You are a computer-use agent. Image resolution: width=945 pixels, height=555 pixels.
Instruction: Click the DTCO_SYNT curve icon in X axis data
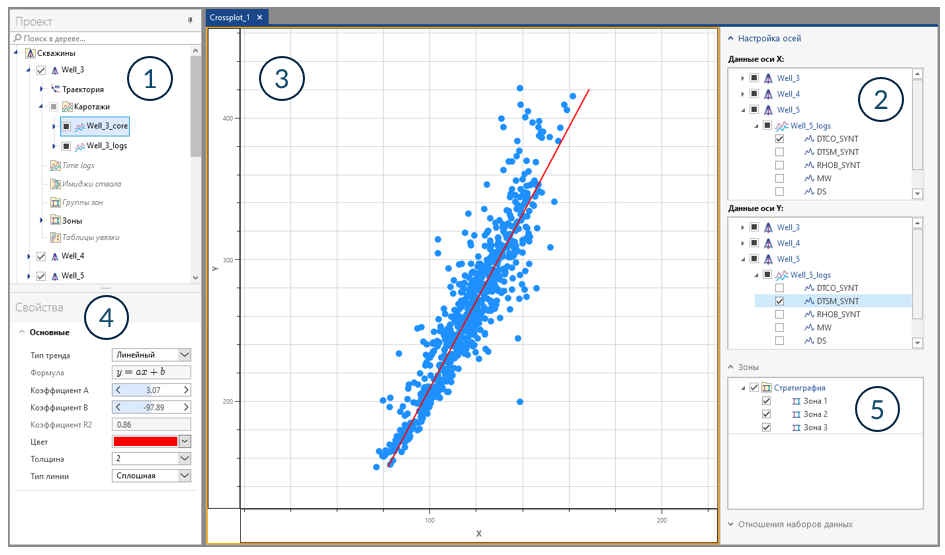[809, 139]
